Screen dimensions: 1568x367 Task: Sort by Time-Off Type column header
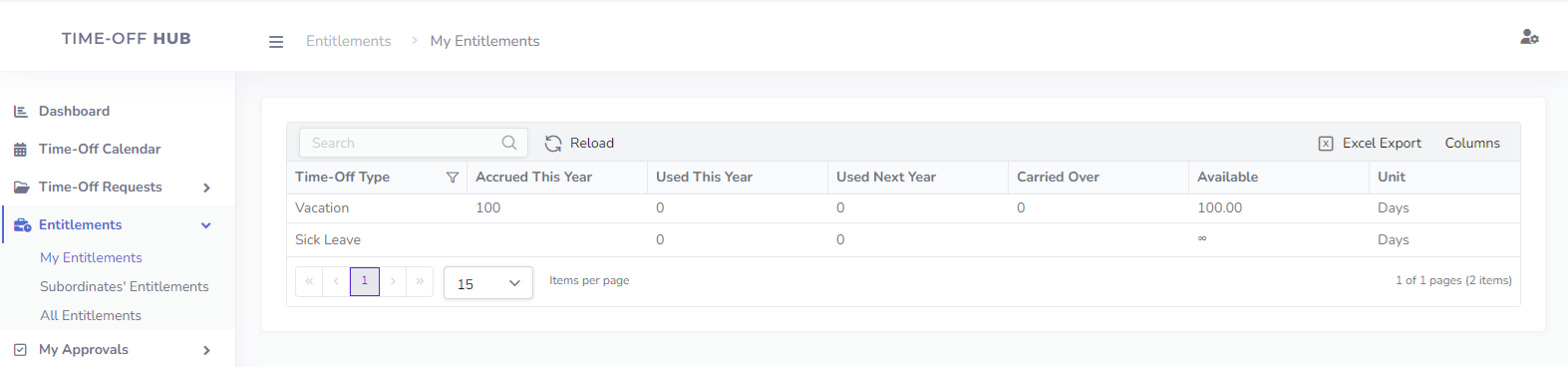click(342, 178)
